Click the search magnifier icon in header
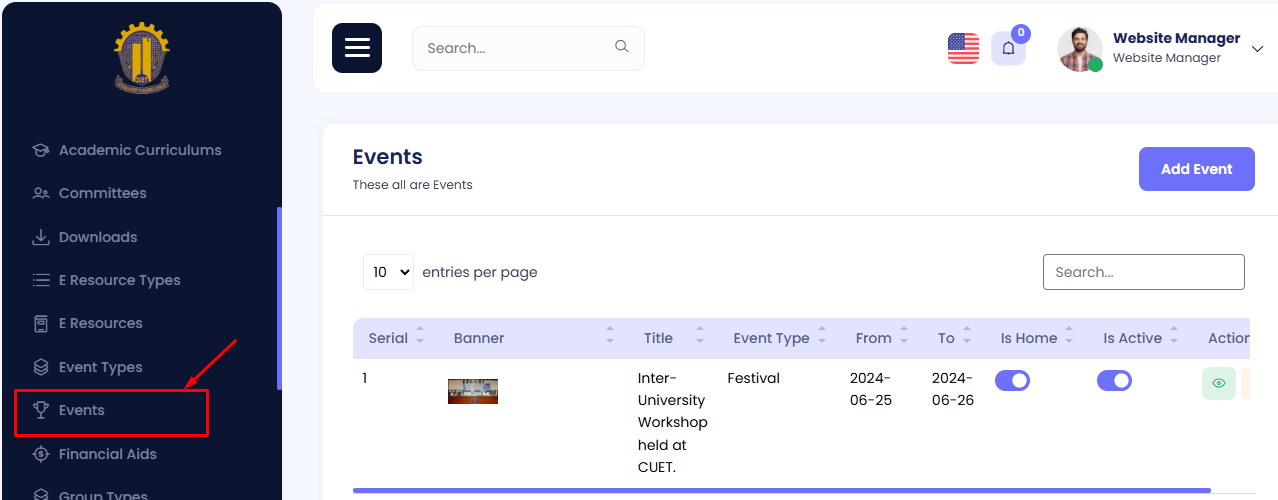 pos(621,47)
